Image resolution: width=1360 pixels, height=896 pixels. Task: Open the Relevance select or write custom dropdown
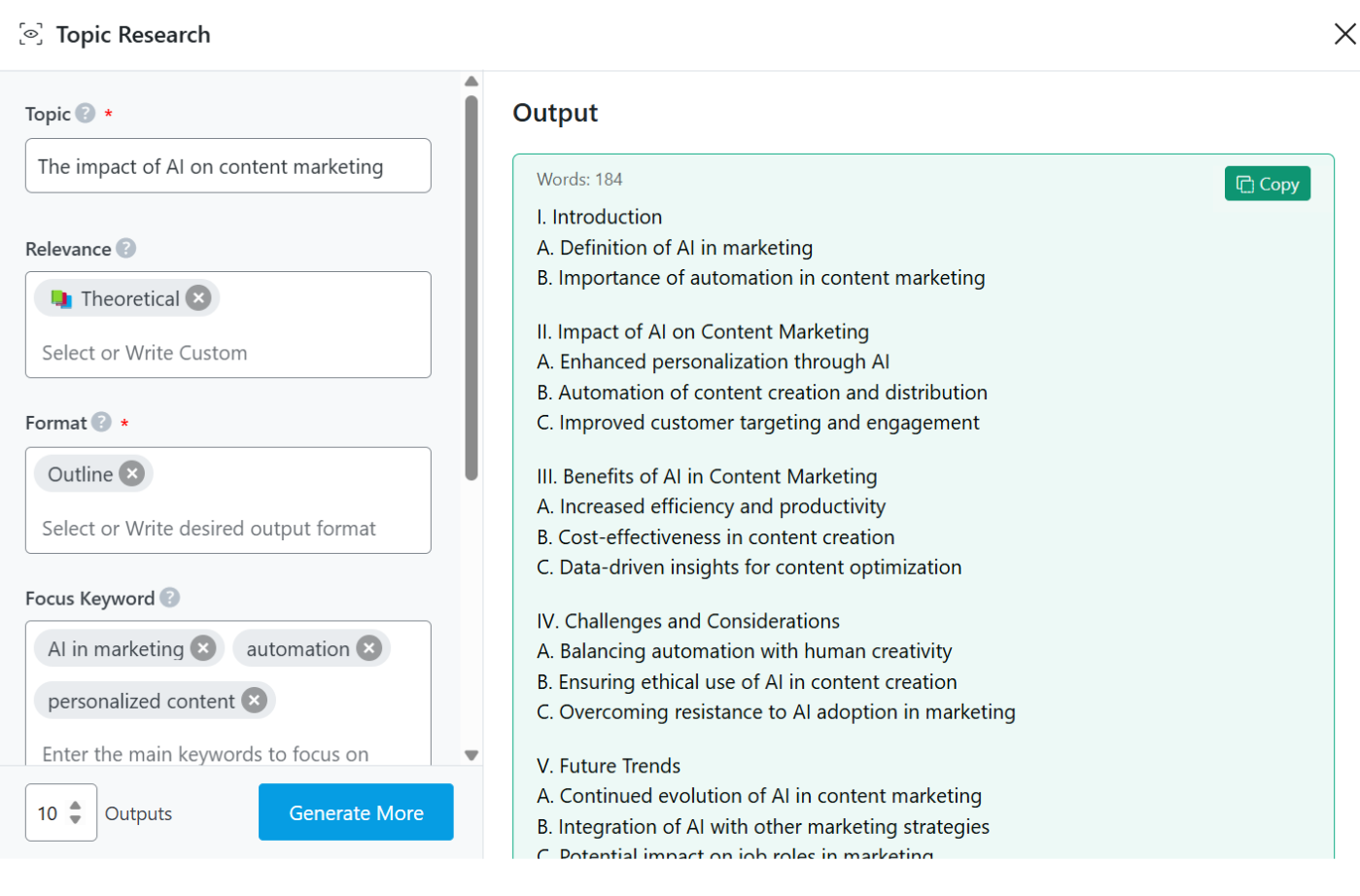tap(227, 353)
